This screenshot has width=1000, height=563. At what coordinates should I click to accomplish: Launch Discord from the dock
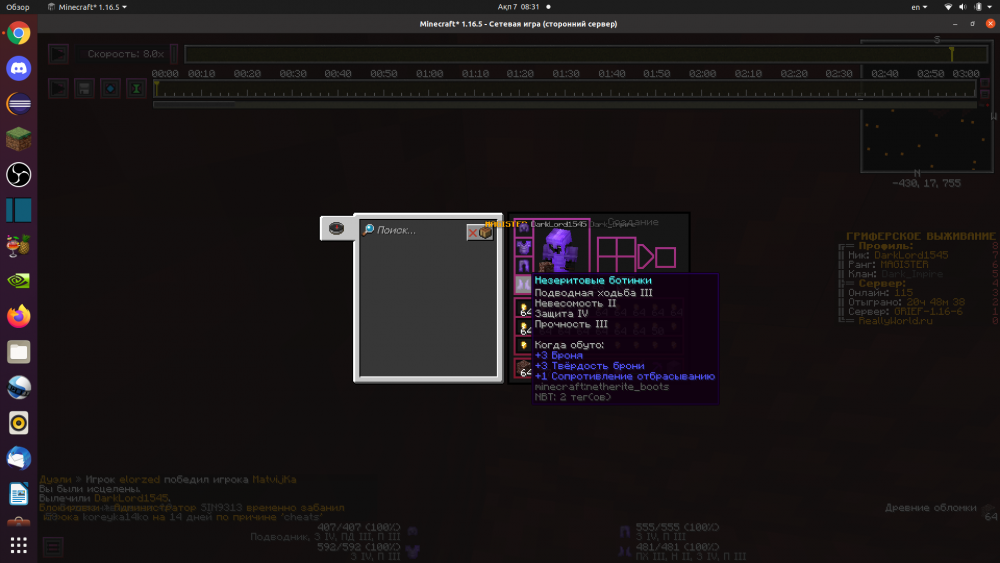pos(18,68)
